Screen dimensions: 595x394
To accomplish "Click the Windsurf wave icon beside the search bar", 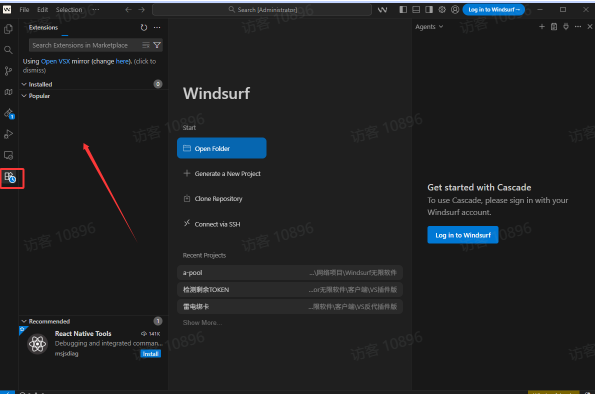I will (x=382, y=9).
